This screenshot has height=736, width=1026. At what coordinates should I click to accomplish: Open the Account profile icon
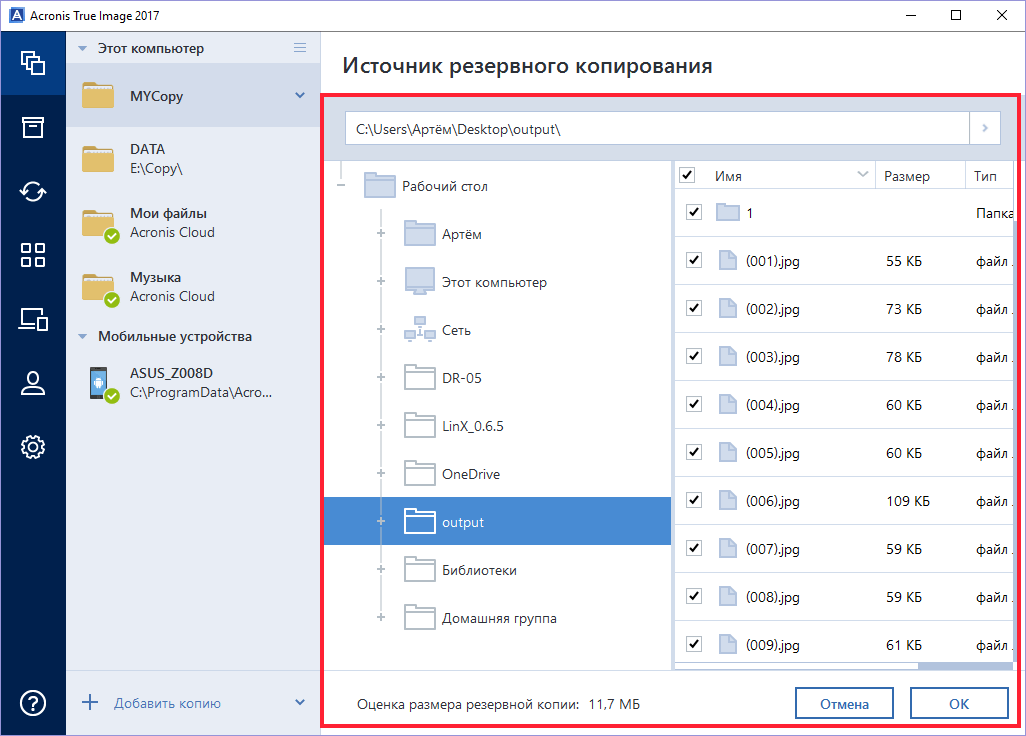pos(33,383)
